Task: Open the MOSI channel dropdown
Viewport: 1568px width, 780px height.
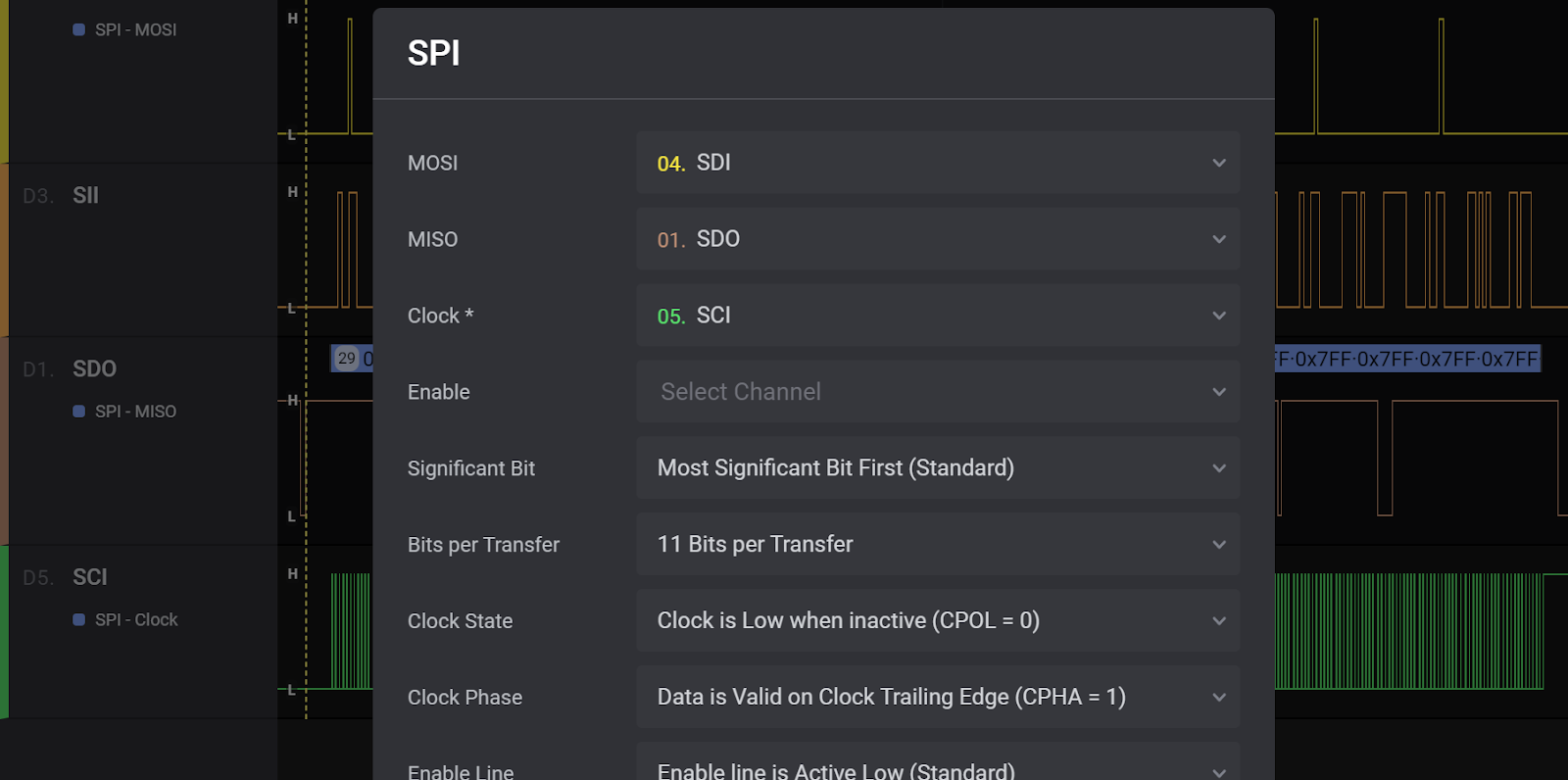Action: pyautogui.click(x=937, y=163)
